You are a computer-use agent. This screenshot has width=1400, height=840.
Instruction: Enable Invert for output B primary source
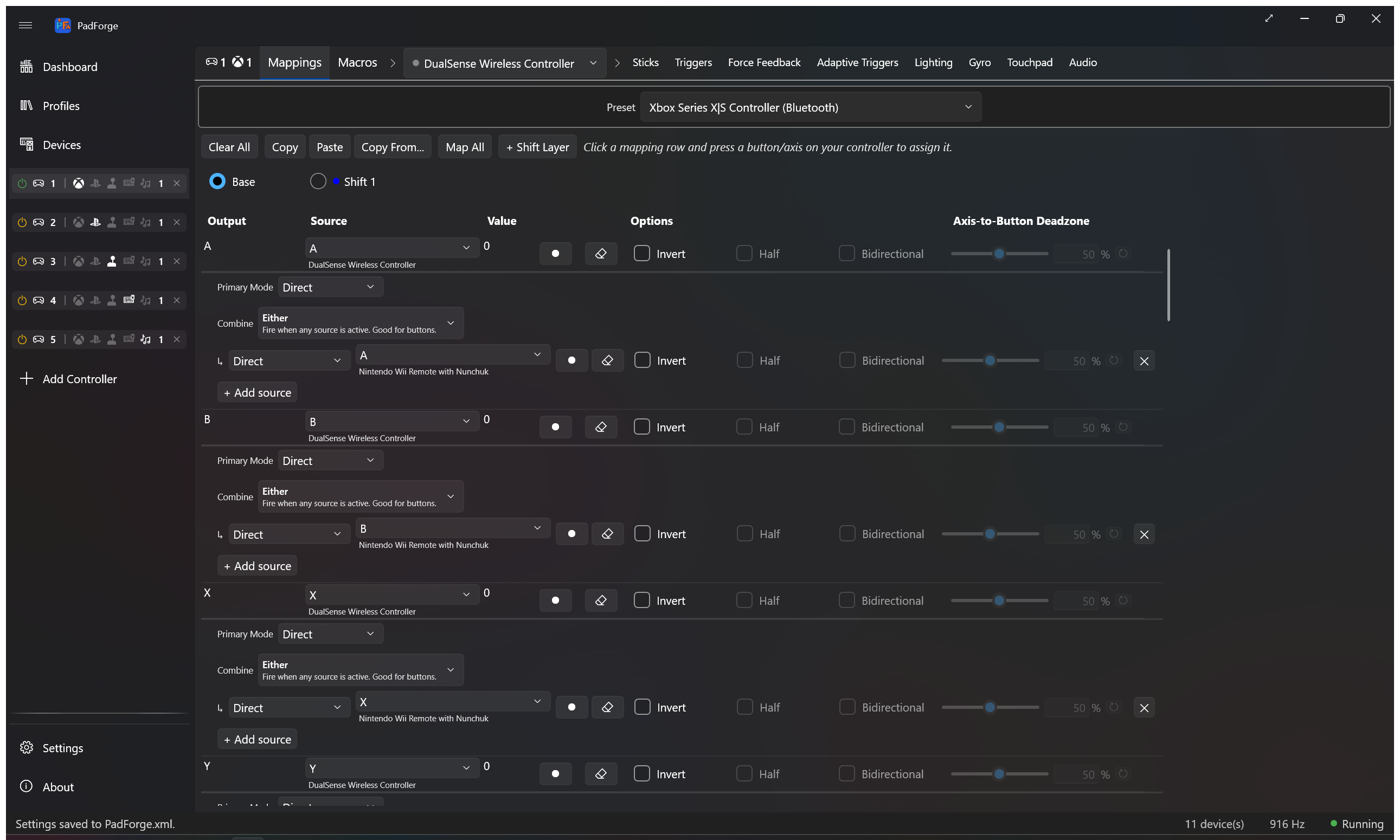[641, 427]
